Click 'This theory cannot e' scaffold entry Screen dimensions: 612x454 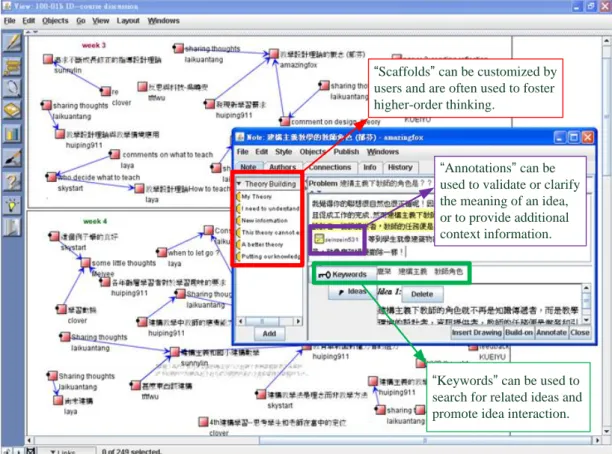click(270, 232)
